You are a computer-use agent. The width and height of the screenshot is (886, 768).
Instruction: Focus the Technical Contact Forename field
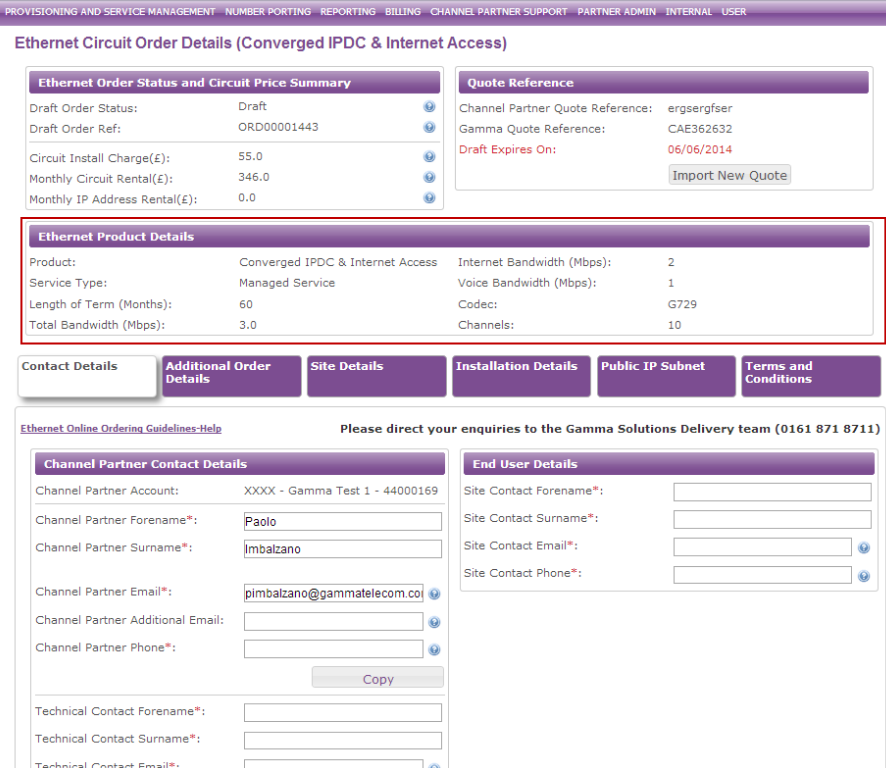pos(342,713)
